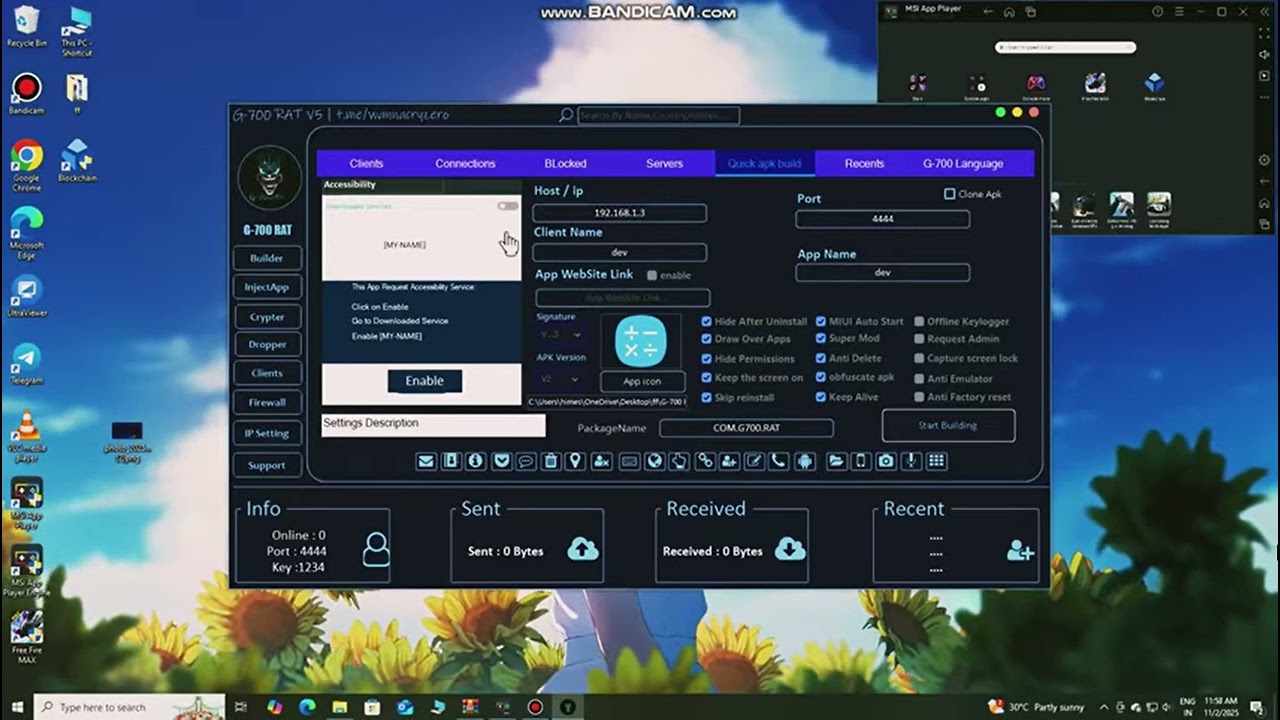
Task: Click the location pin icon
Action: point(575,461)
